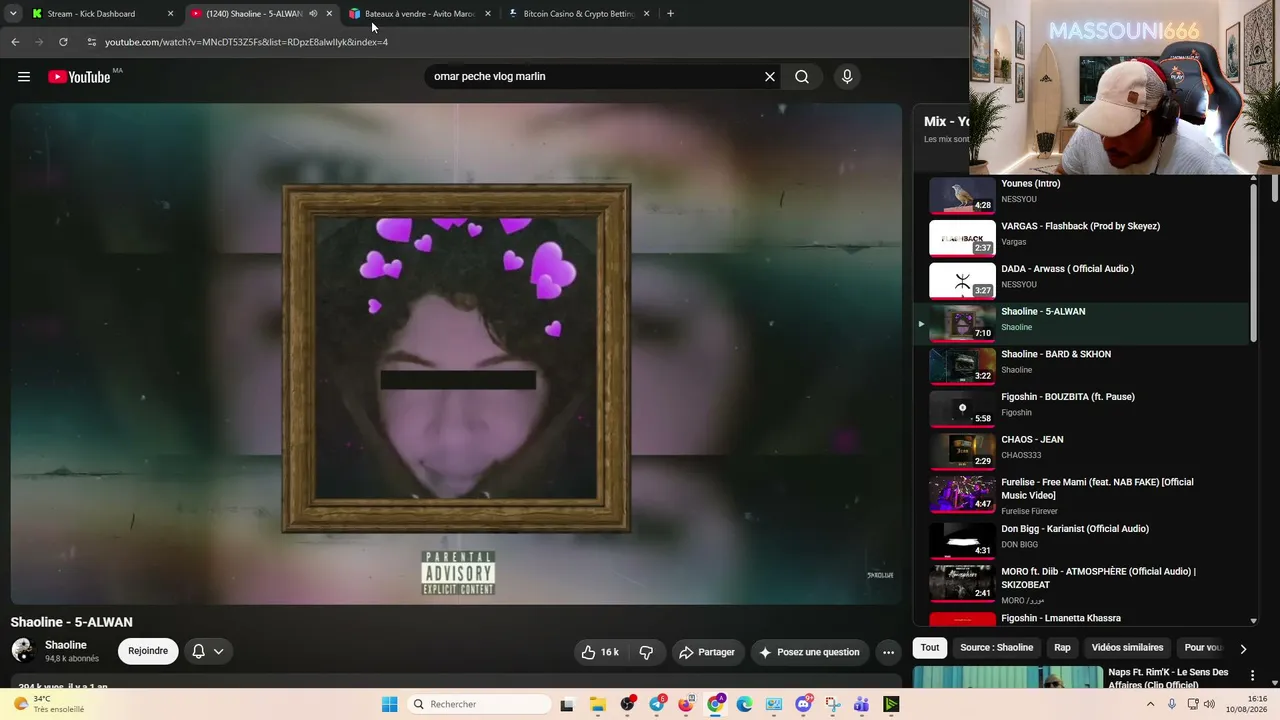Mute the audio playing YouTube tab

(x=313, y=14)
